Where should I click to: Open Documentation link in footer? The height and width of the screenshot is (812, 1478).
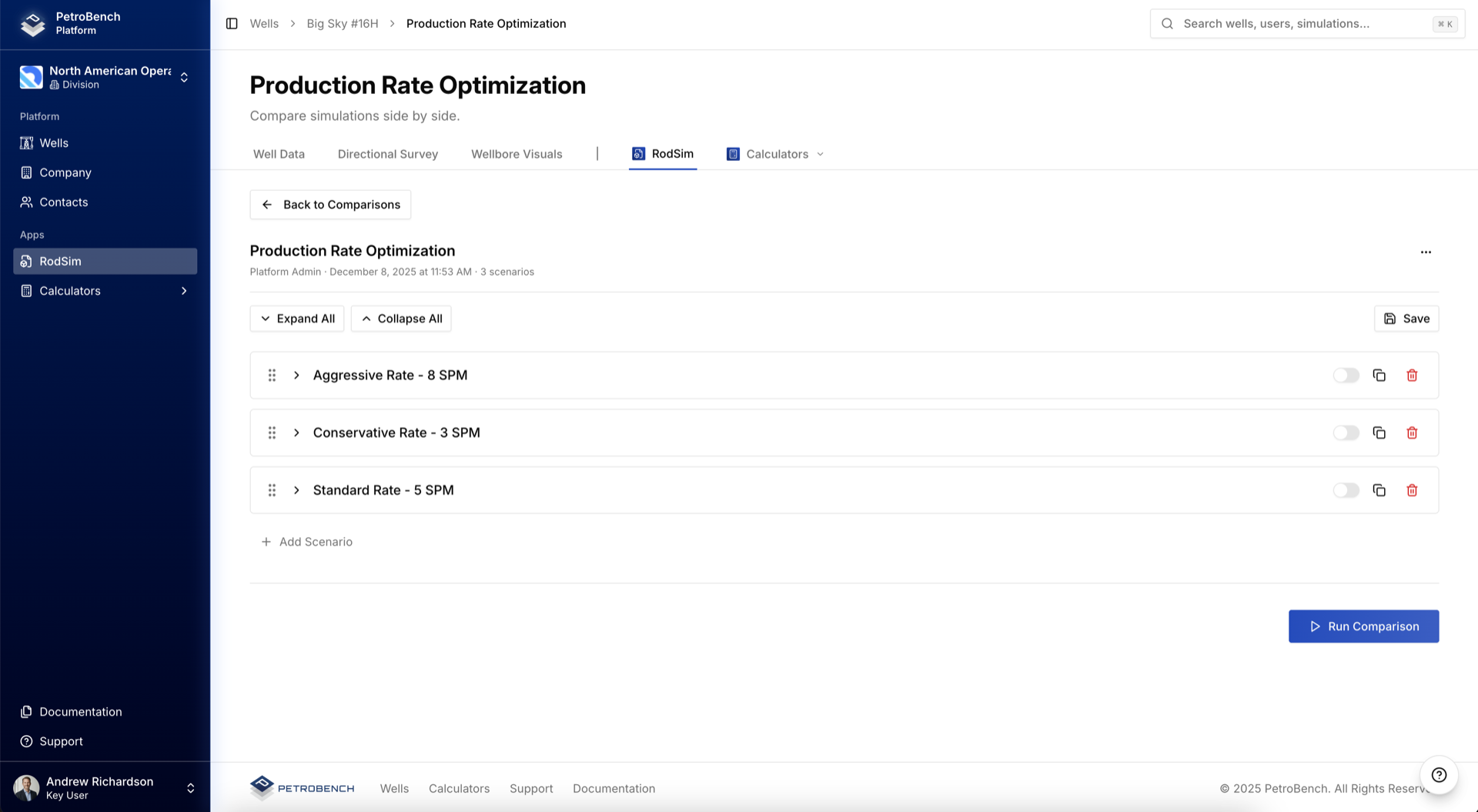(614, 788)
